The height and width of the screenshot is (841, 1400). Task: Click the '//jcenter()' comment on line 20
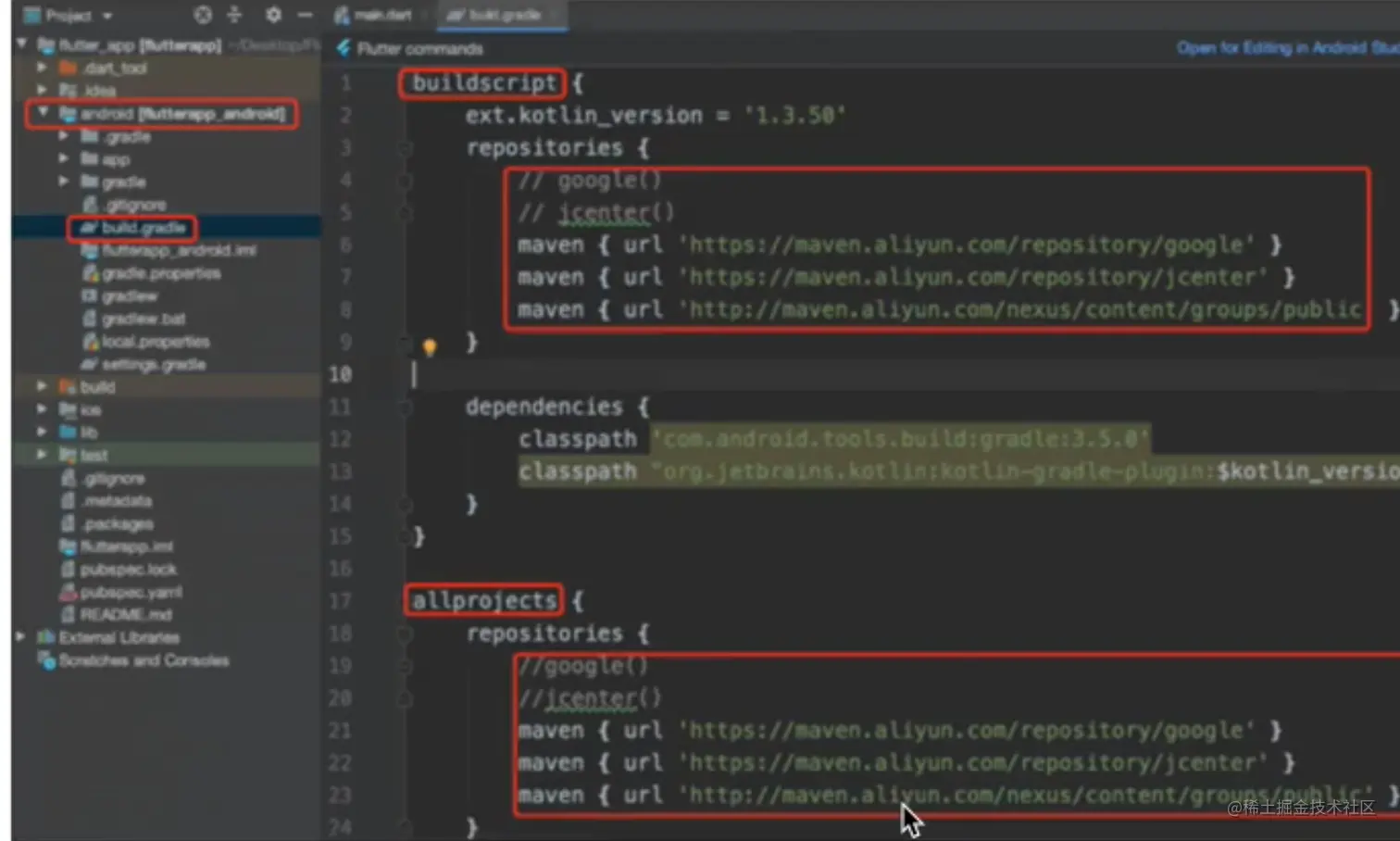coord(590,698)
